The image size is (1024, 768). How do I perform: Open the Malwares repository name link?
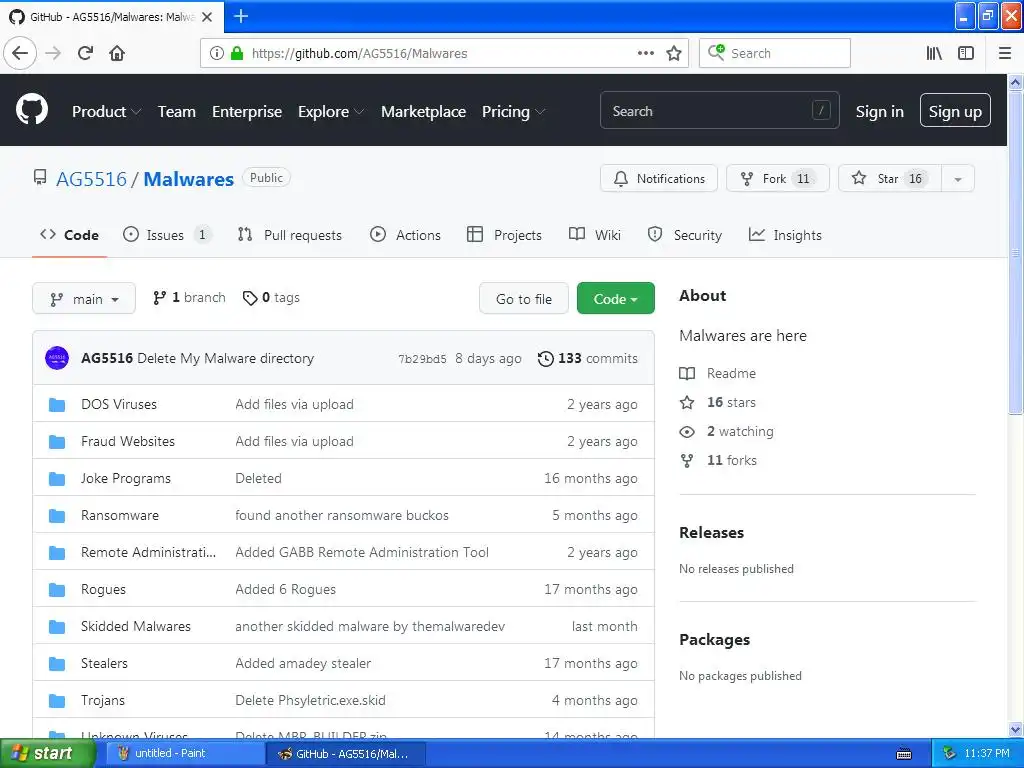click(189, 179)
